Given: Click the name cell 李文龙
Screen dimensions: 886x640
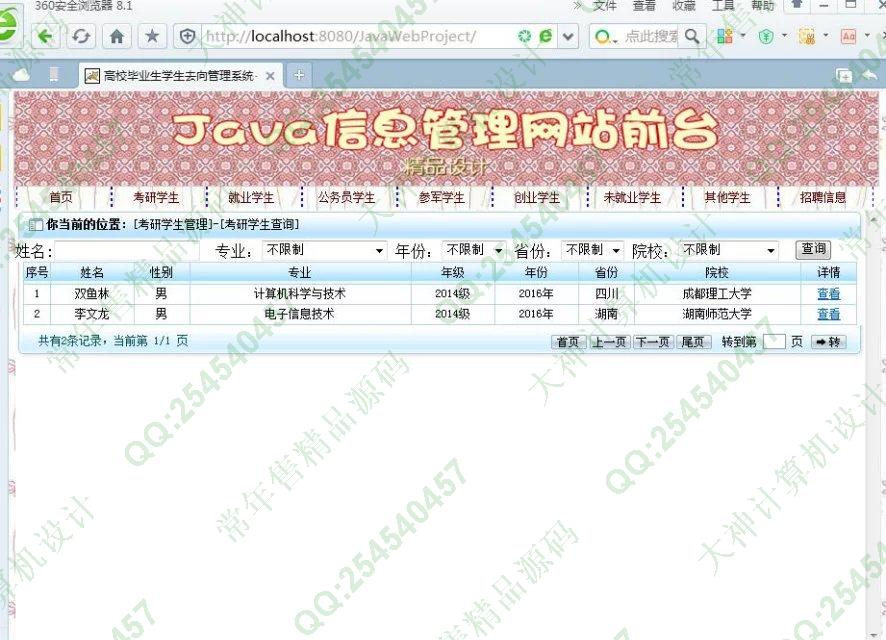Looking at the screenshot, I should pos(92,314).
